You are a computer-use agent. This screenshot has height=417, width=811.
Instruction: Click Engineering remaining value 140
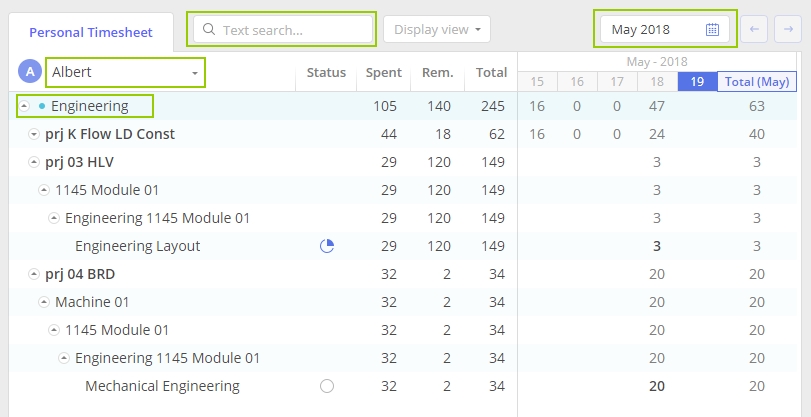click(x=439, y=107)
